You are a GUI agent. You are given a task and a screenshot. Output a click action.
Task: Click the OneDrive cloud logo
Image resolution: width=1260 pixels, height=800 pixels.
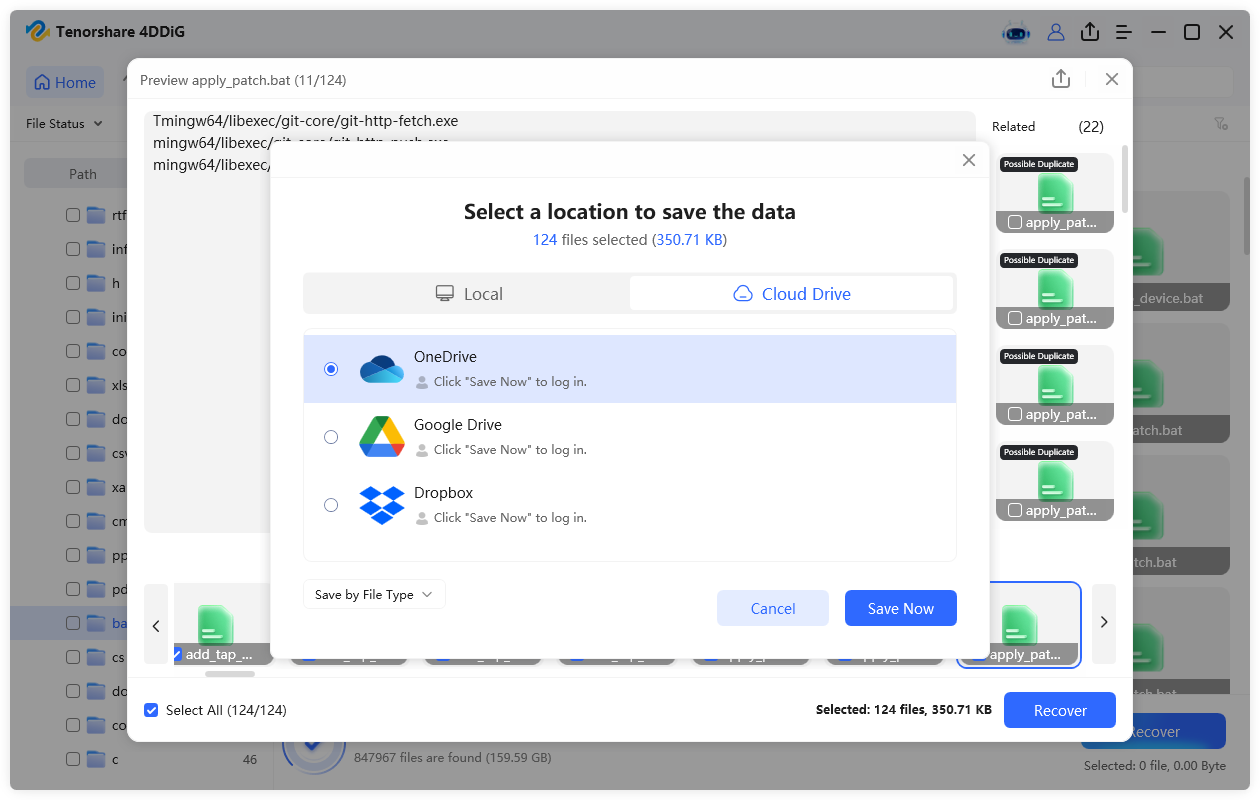(381, 369)
